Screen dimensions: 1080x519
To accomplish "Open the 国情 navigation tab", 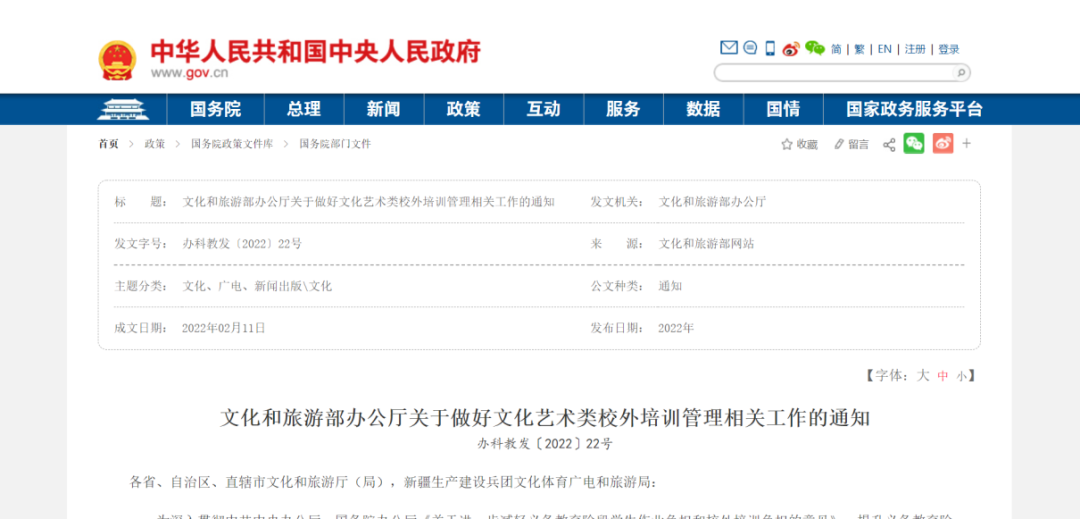I will click(783, 109).
